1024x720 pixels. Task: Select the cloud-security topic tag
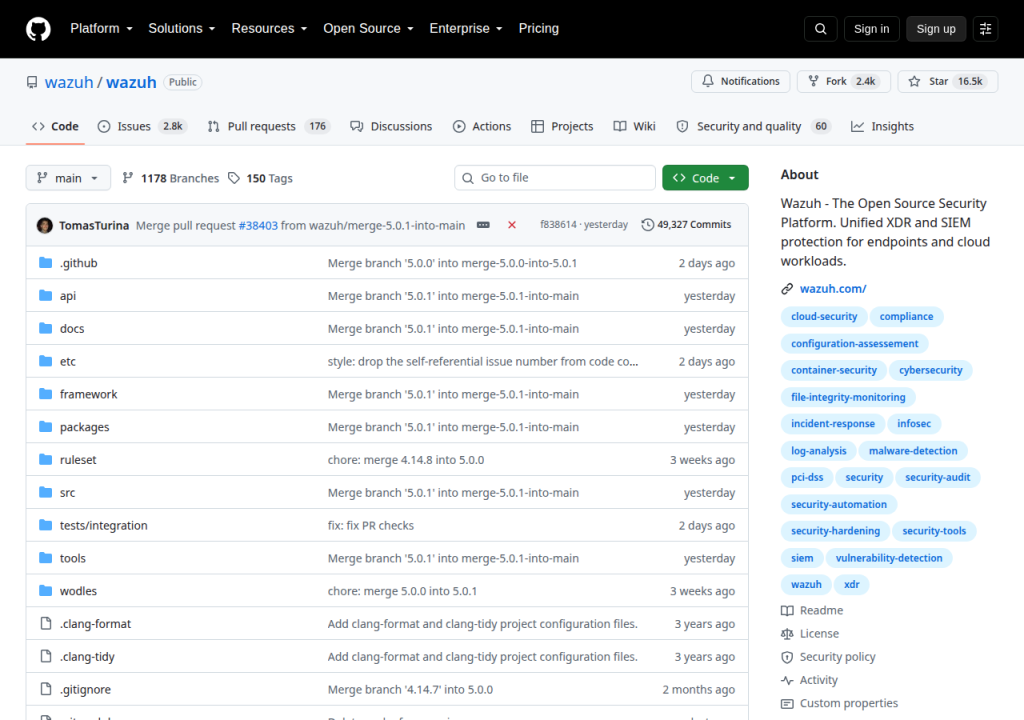pyautogui.click(x=824, y=316)
